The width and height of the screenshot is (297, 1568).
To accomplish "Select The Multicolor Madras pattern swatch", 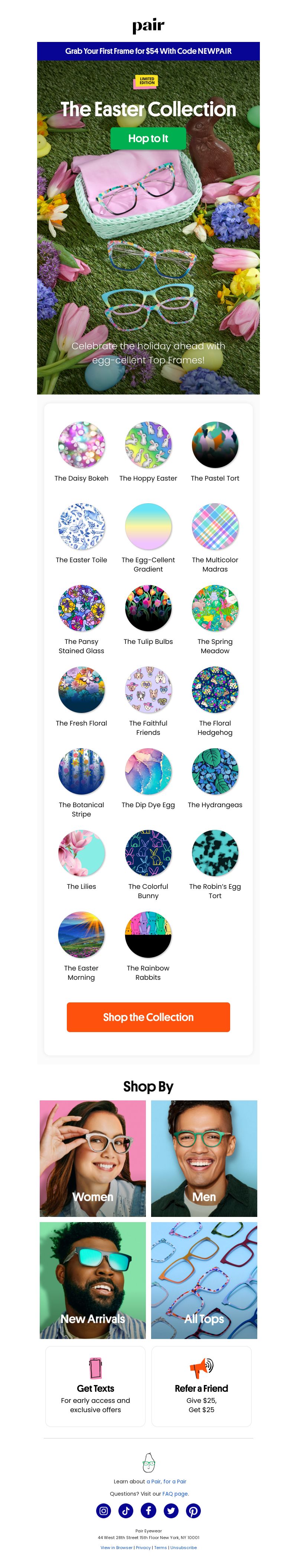I will [x=215, y=527].
